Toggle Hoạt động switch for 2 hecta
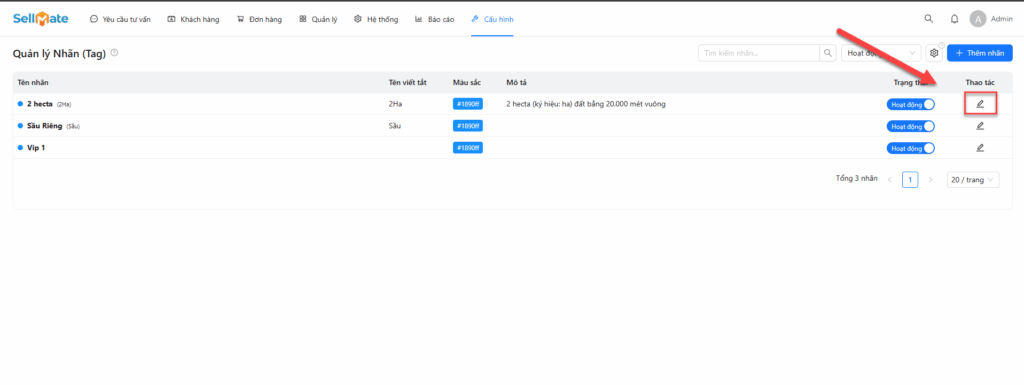1024x385 pixels. pos(910,104)
